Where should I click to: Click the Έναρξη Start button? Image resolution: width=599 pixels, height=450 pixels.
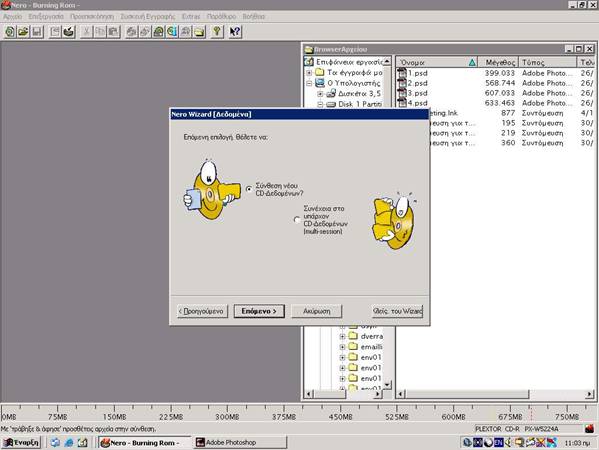21,442
